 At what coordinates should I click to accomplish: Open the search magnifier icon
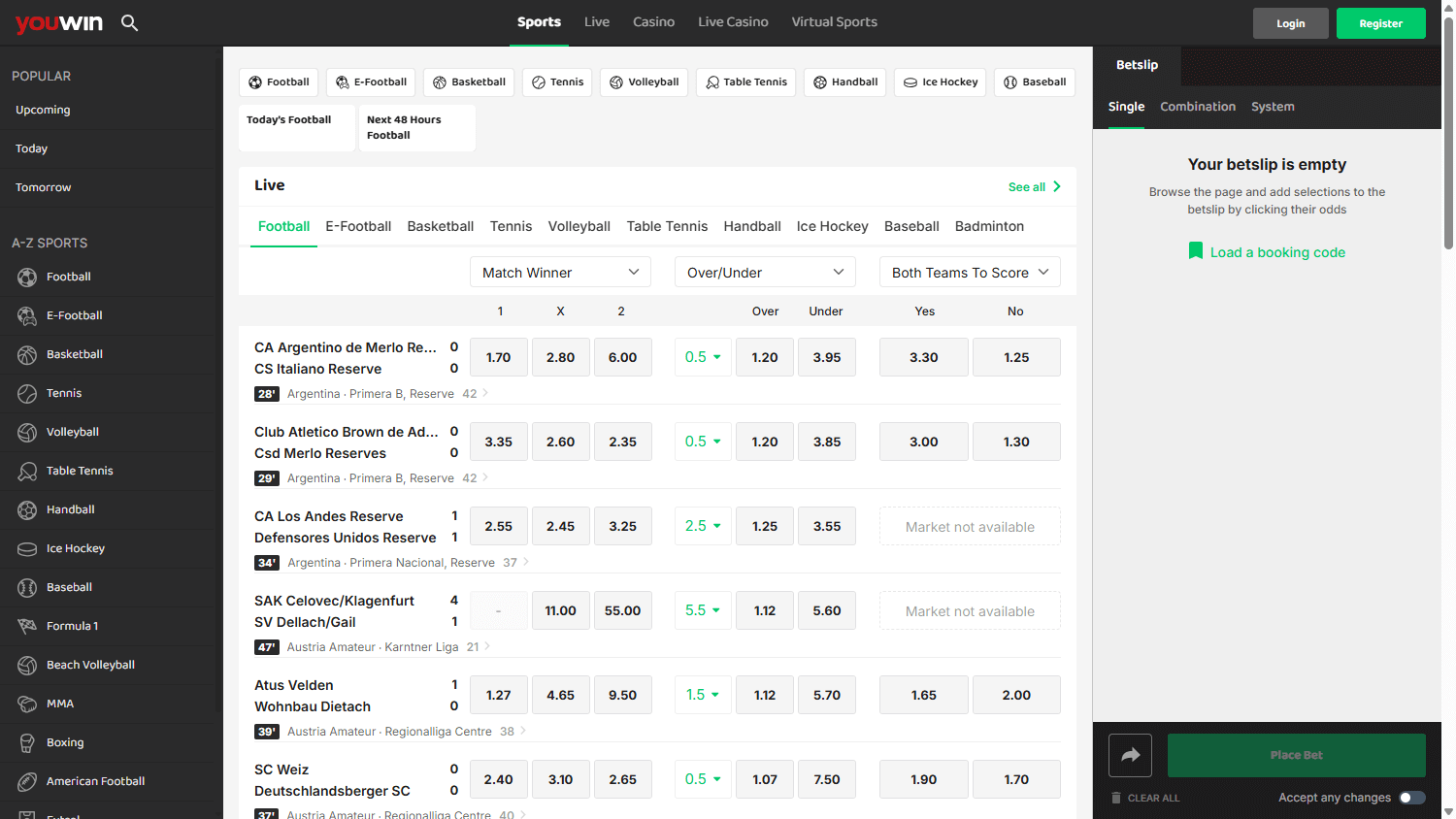(129, 21)
